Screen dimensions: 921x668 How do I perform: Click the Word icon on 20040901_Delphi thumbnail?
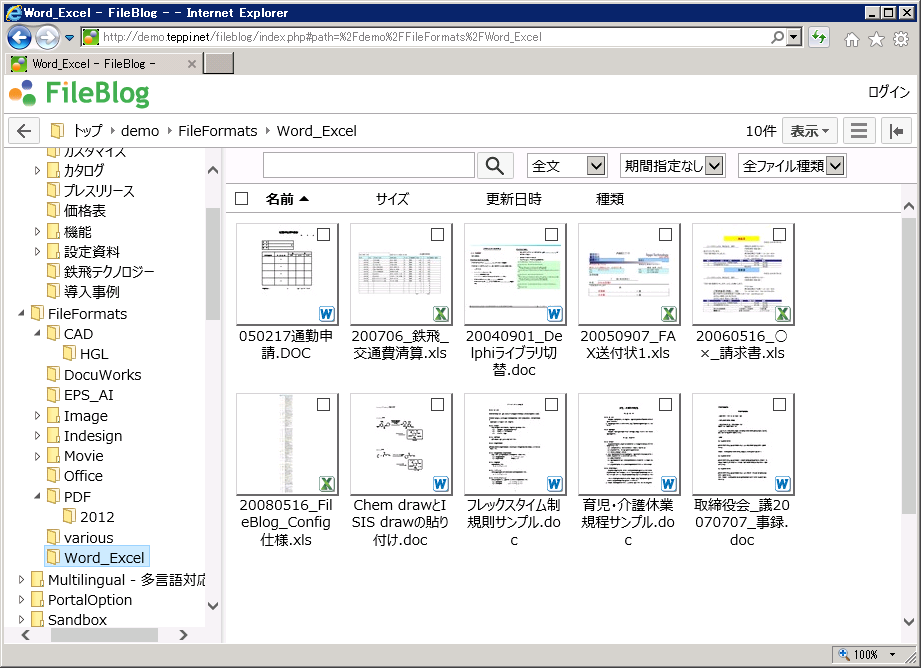pos(554,314)
